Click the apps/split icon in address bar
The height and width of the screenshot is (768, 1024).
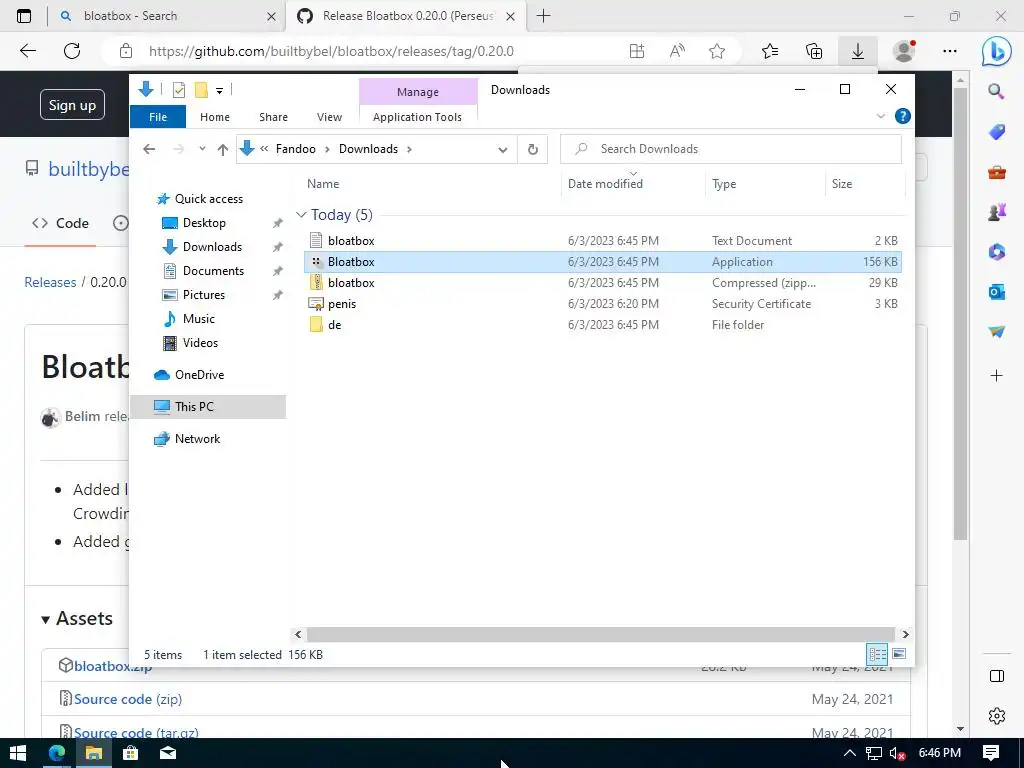click(x=637, y=51)
